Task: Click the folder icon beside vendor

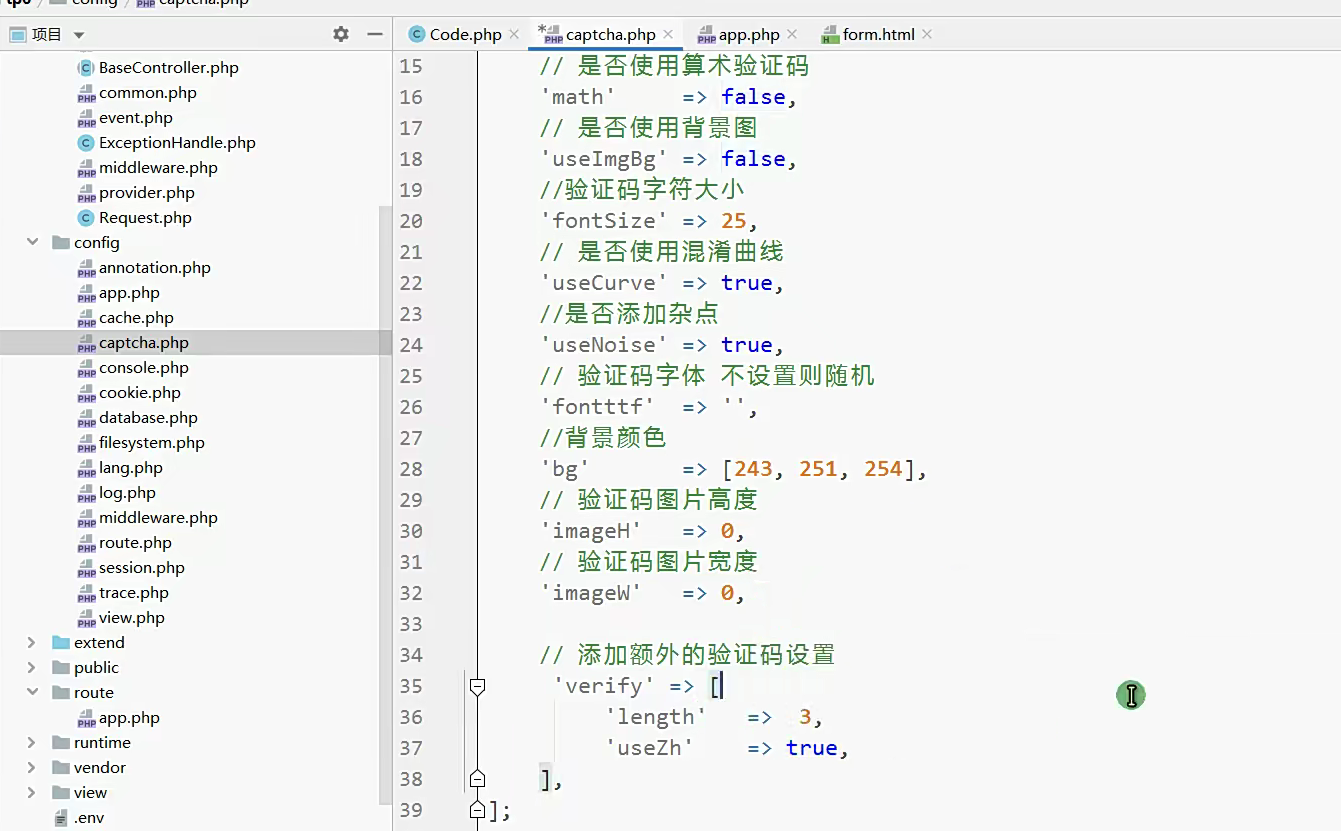Action: click(x=60, y=767)
